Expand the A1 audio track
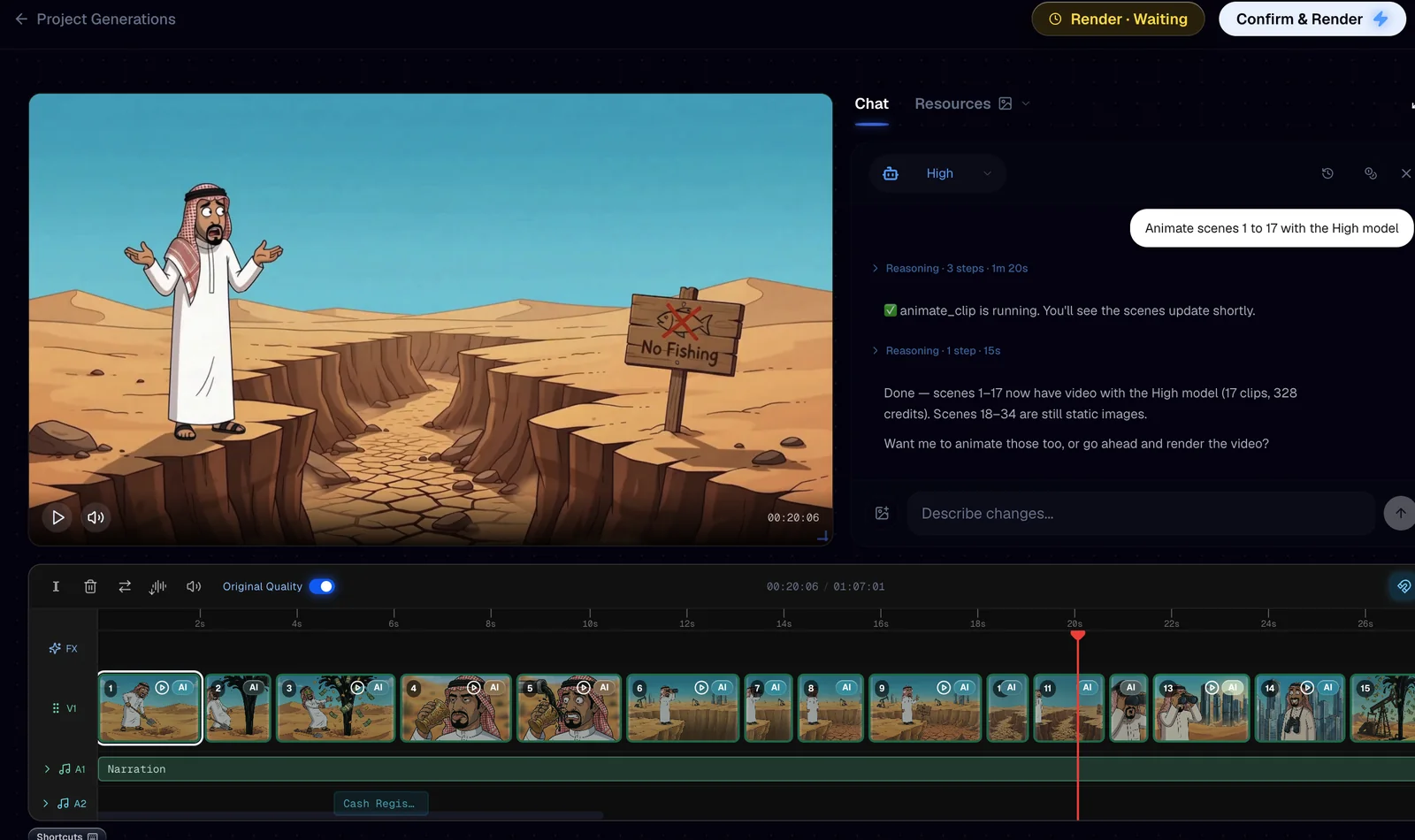Viewport: 1415px width, 840px height. click(x=47, y=769)
